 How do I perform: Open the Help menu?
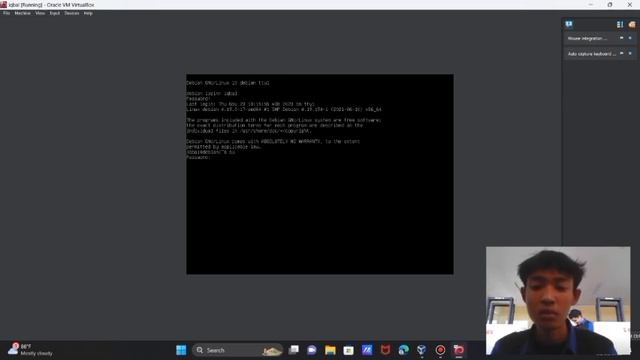(x=88, y=13)
